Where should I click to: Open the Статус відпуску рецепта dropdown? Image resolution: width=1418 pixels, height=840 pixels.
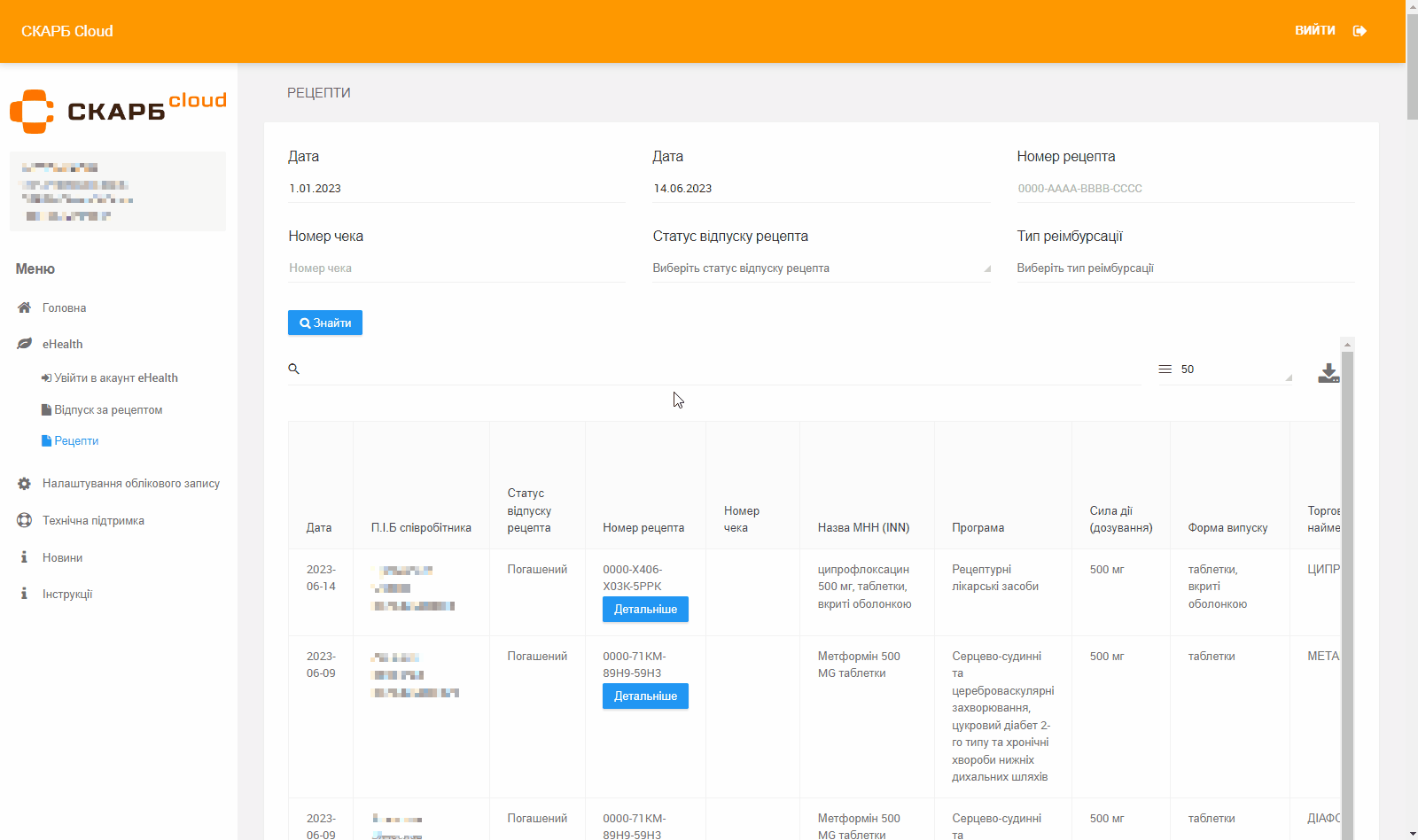coord(821,268)
